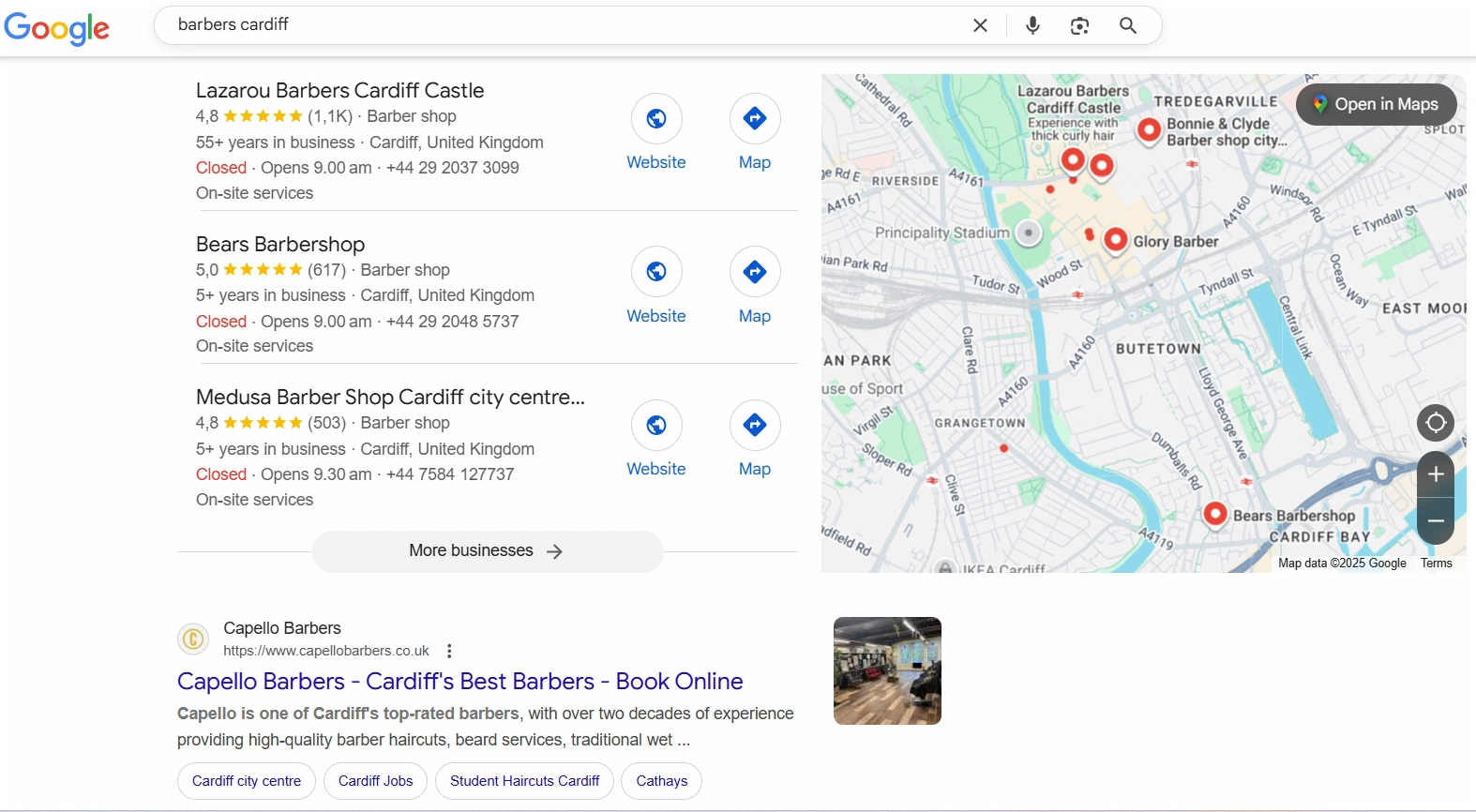1476x812 pixels.
Task: Click the magnifying glass search icon
Action: click(x=1128, y=25)
